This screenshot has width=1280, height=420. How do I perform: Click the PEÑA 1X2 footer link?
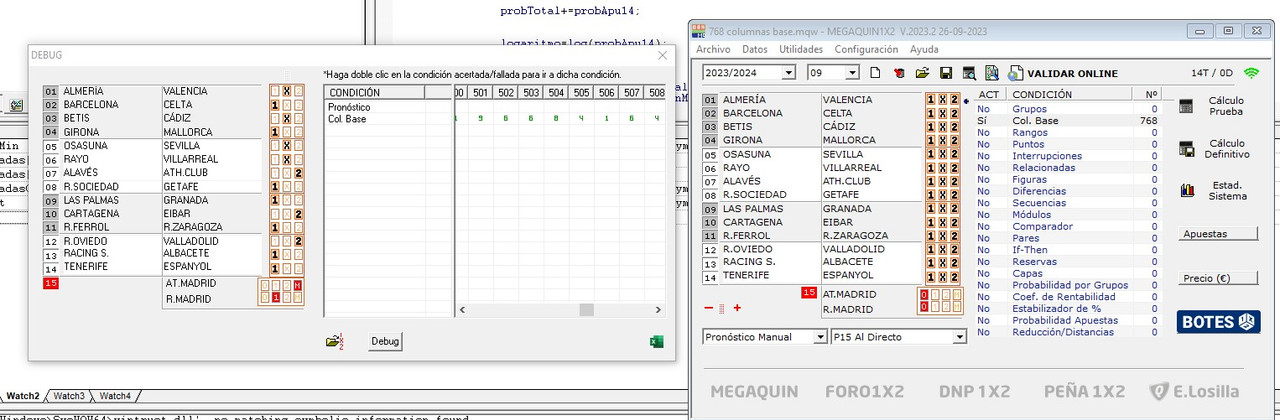click(x=1084, y=391)
